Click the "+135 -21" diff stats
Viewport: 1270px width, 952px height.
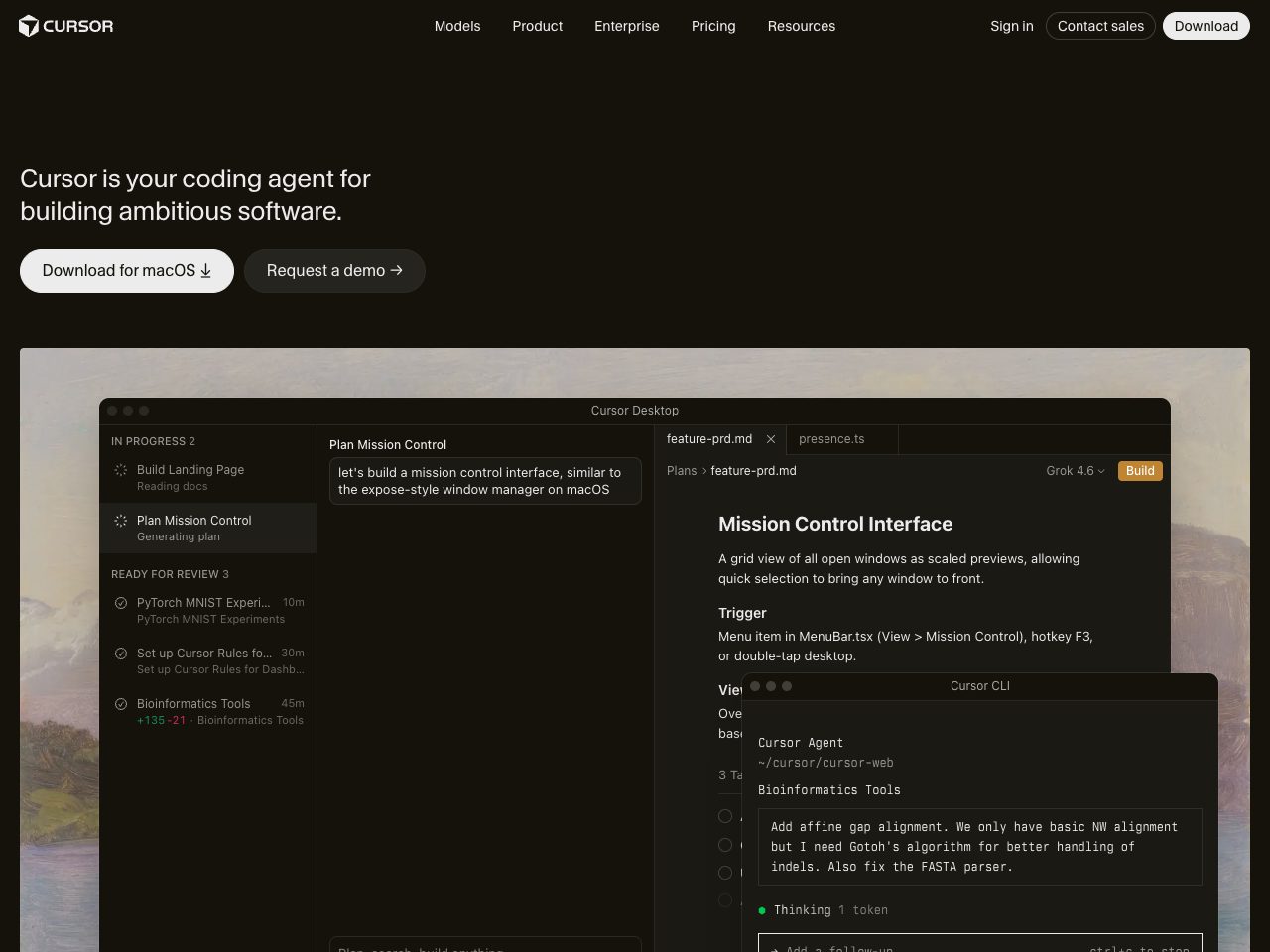tap(161, 720)
